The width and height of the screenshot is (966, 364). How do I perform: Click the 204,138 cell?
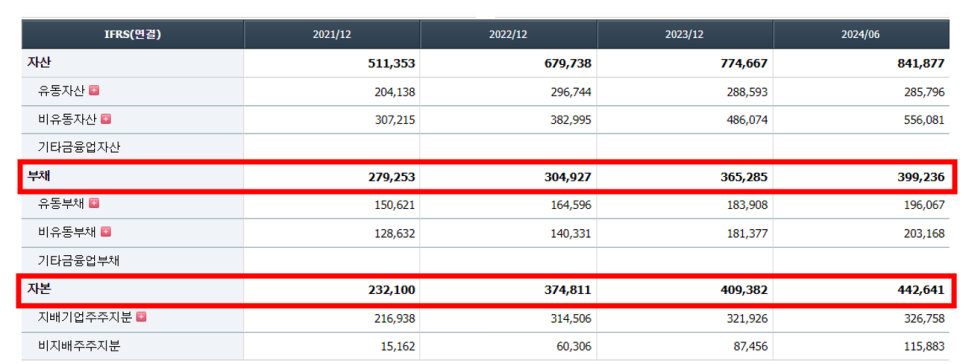tap(395, 92)
